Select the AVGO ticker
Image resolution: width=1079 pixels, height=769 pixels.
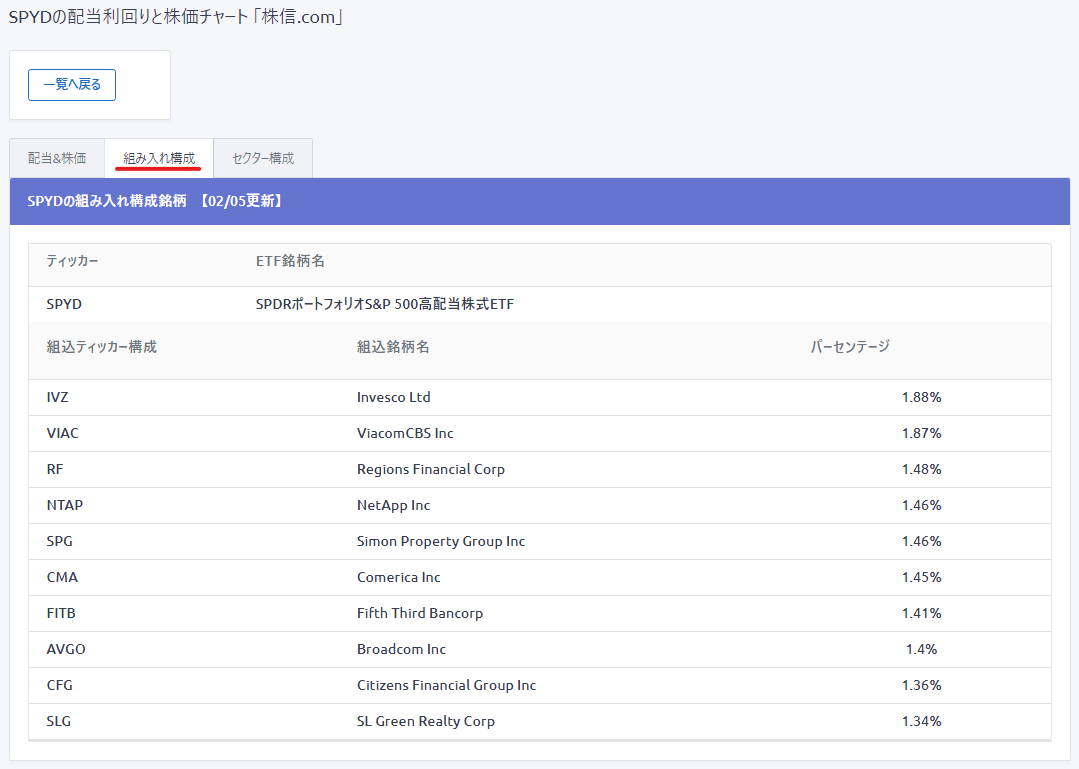pyautogui.click(x=66, y=649)
